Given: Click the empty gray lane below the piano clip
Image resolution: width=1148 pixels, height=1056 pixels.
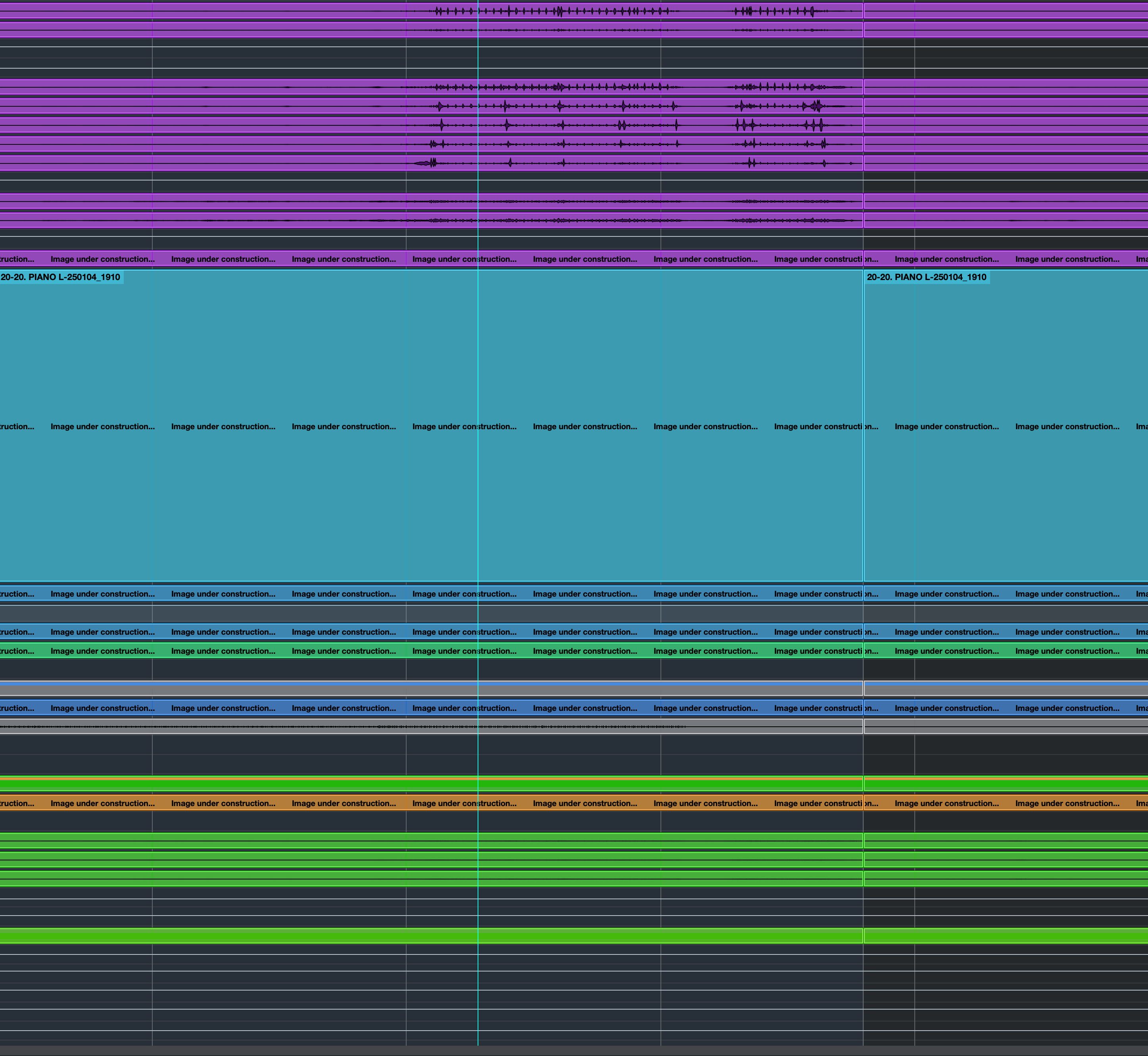Looking at the screenshot, I should (x=343, y=613).
